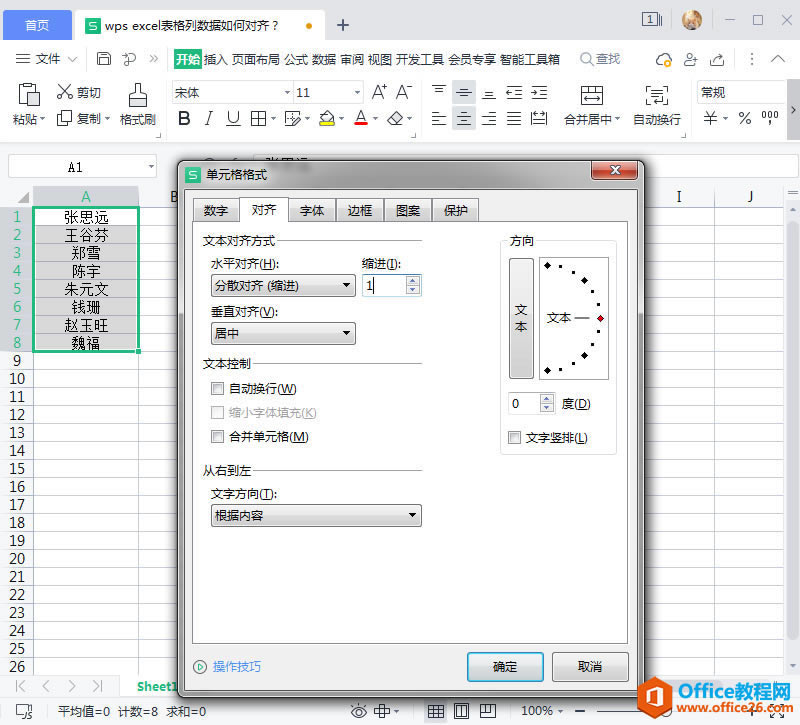Click the 确定 button
The width and height of the screenshot is (800, 725).
click(505, 666)
